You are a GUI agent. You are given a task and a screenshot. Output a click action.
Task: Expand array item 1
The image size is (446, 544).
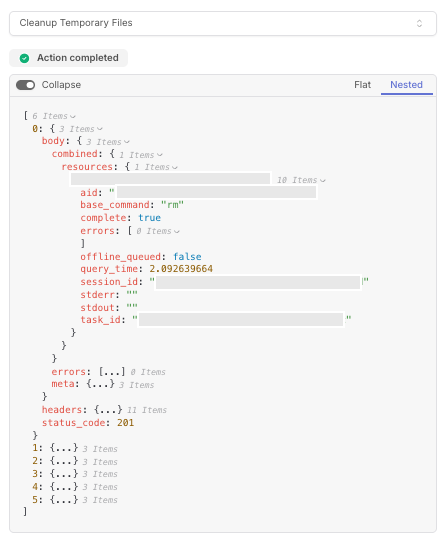pos(64,448)
